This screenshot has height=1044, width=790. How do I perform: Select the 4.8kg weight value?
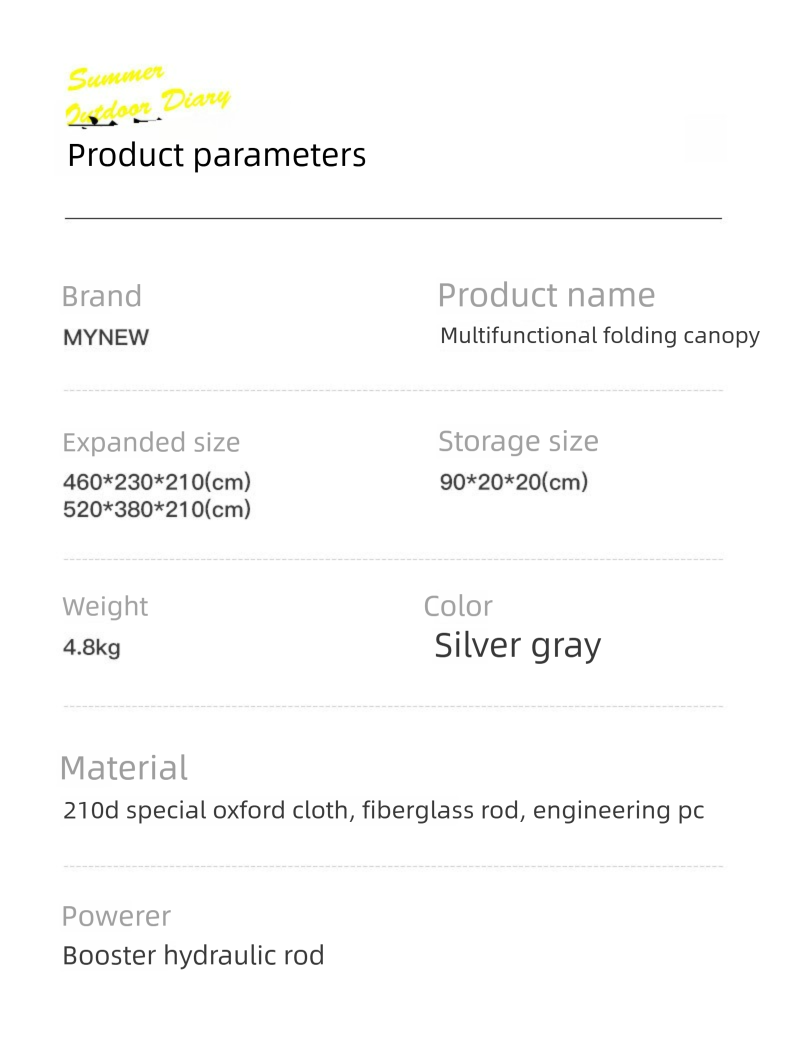92,647
